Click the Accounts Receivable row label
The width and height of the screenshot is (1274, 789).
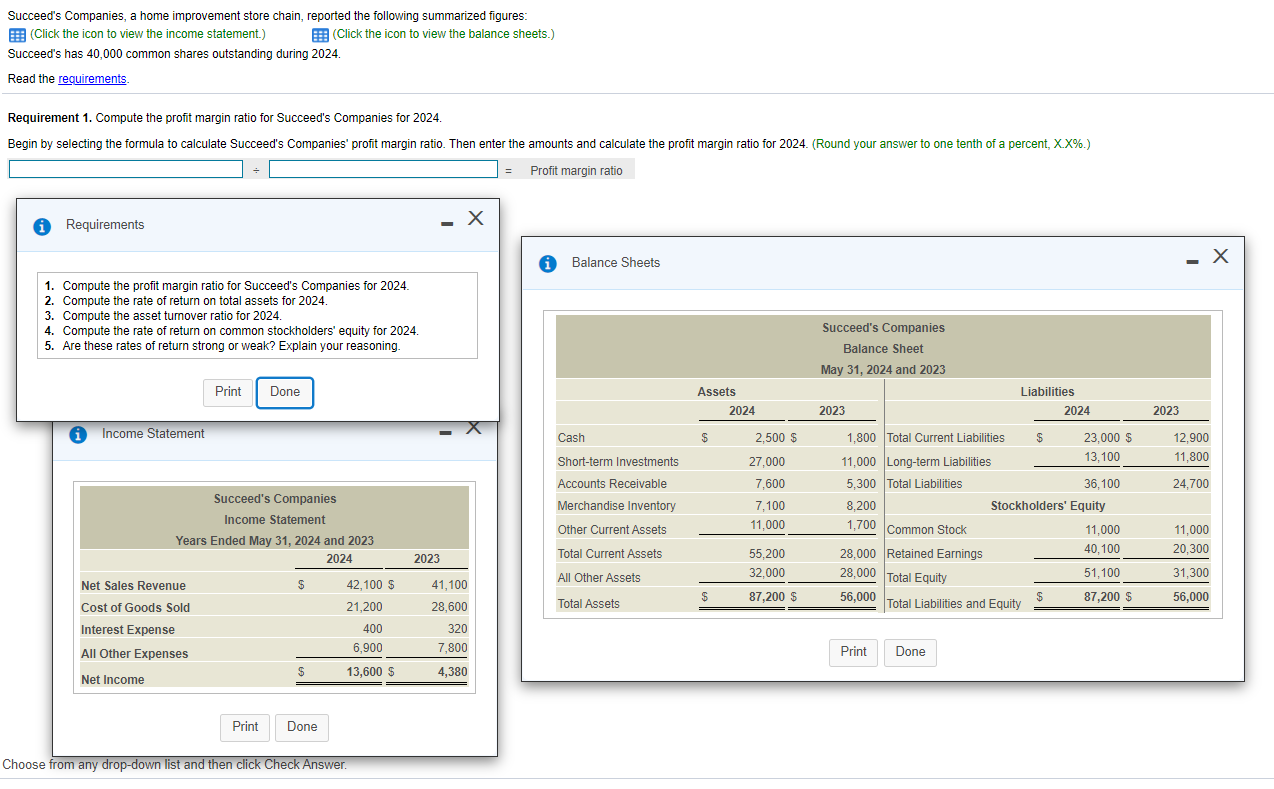point(612,484)
